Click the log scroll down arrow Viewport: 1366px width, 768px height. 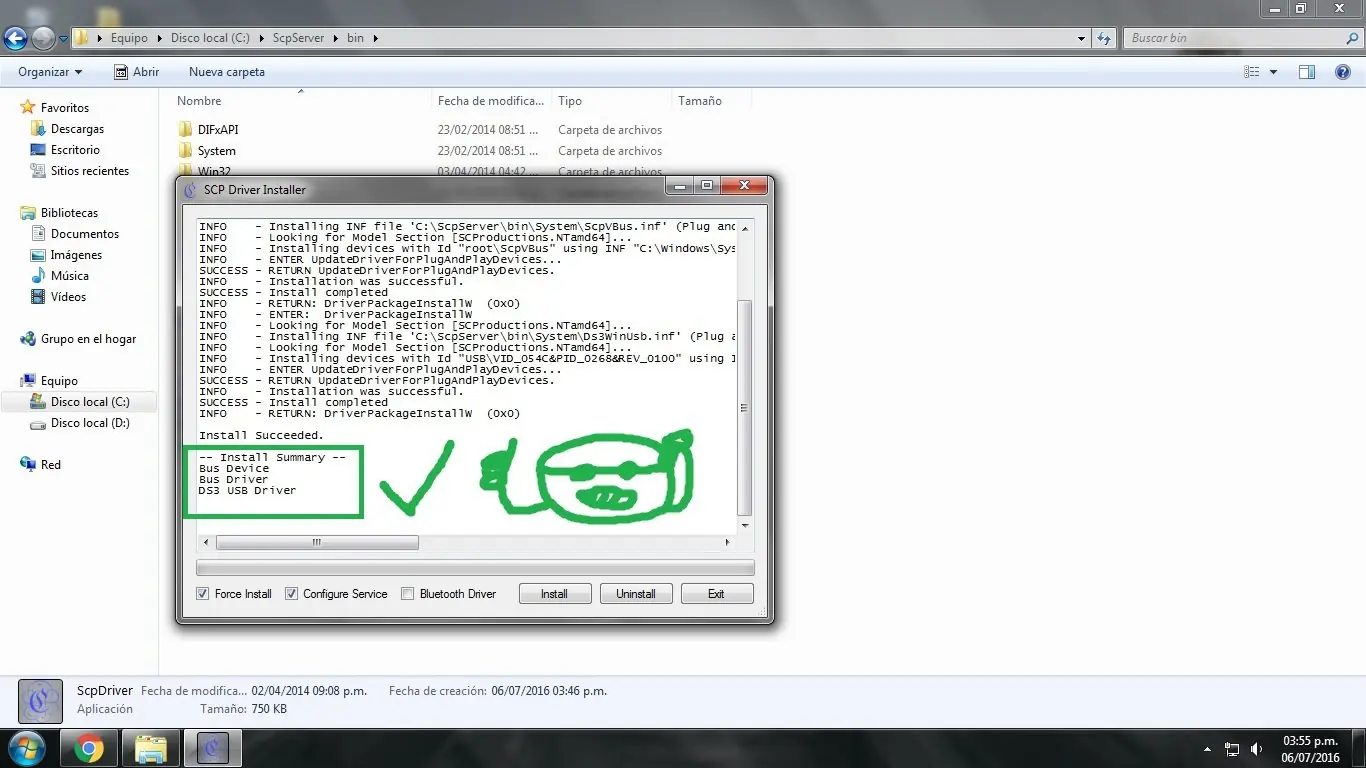(744, 525)
